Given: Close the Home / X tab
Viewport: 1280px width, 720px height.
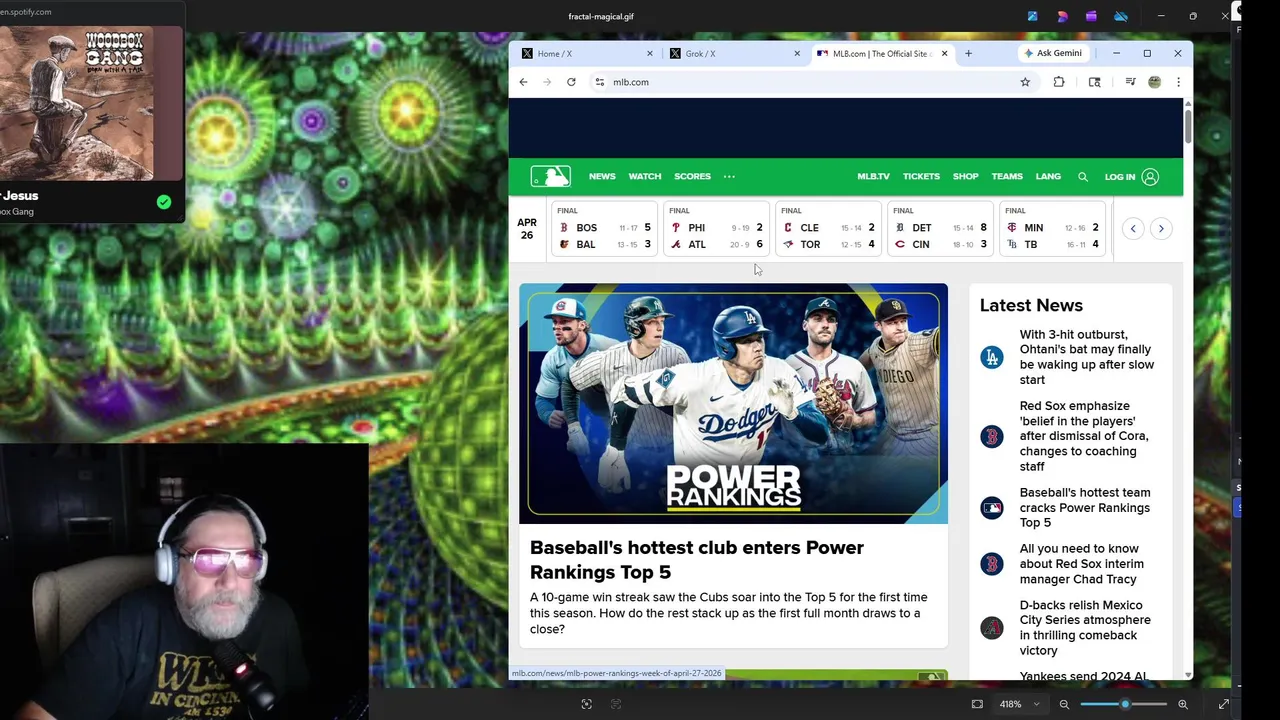Looking at the screenshot, I should (x=650, y=53).
